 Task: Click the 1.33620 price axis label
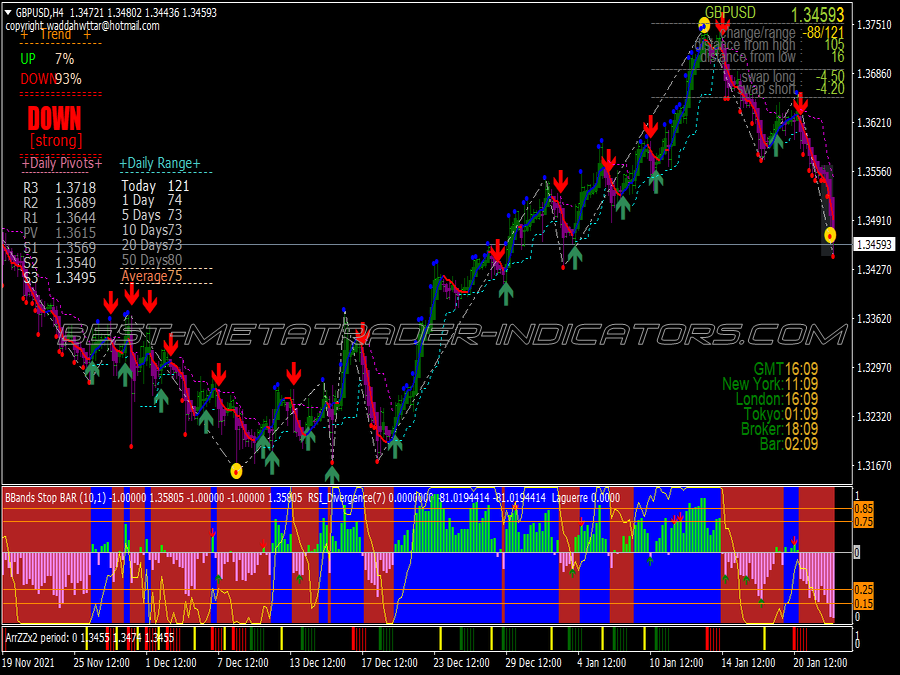tap(874, 319)
